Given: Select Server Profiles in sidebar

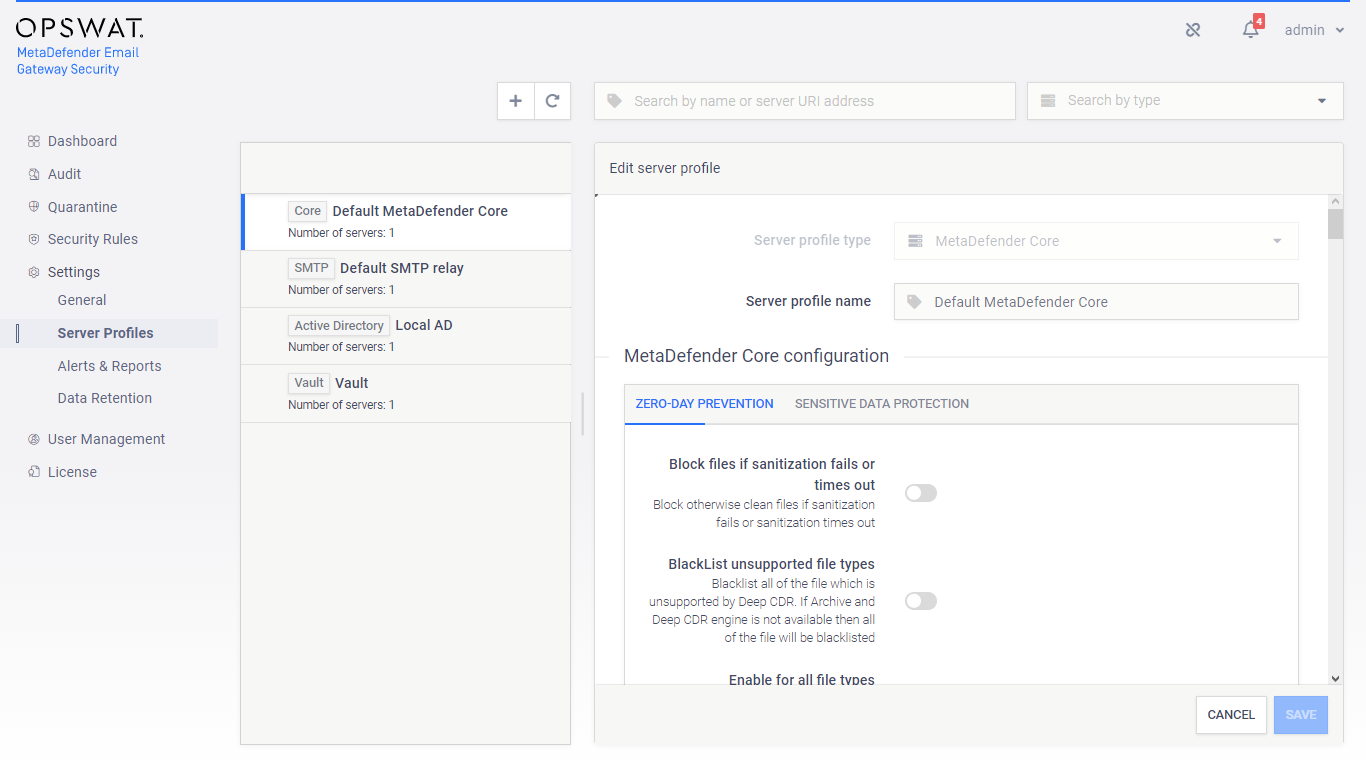Looking at the screenshot, I should (106, 333).
